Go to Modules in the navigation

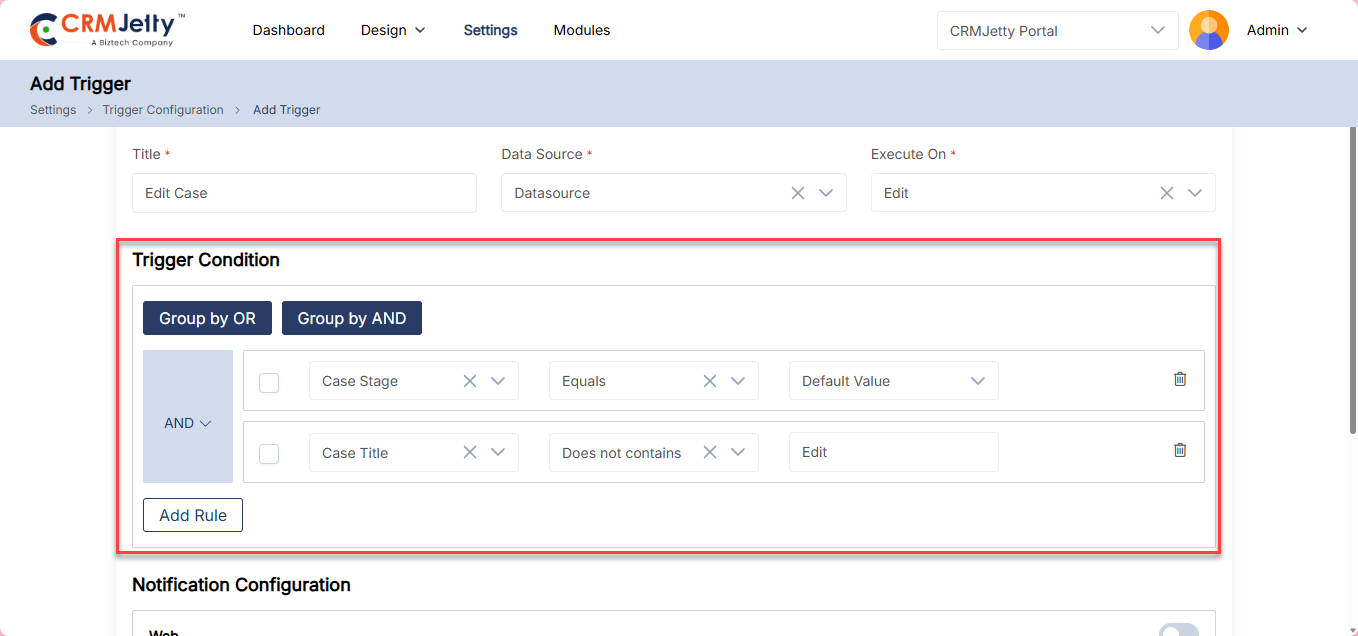581,30
